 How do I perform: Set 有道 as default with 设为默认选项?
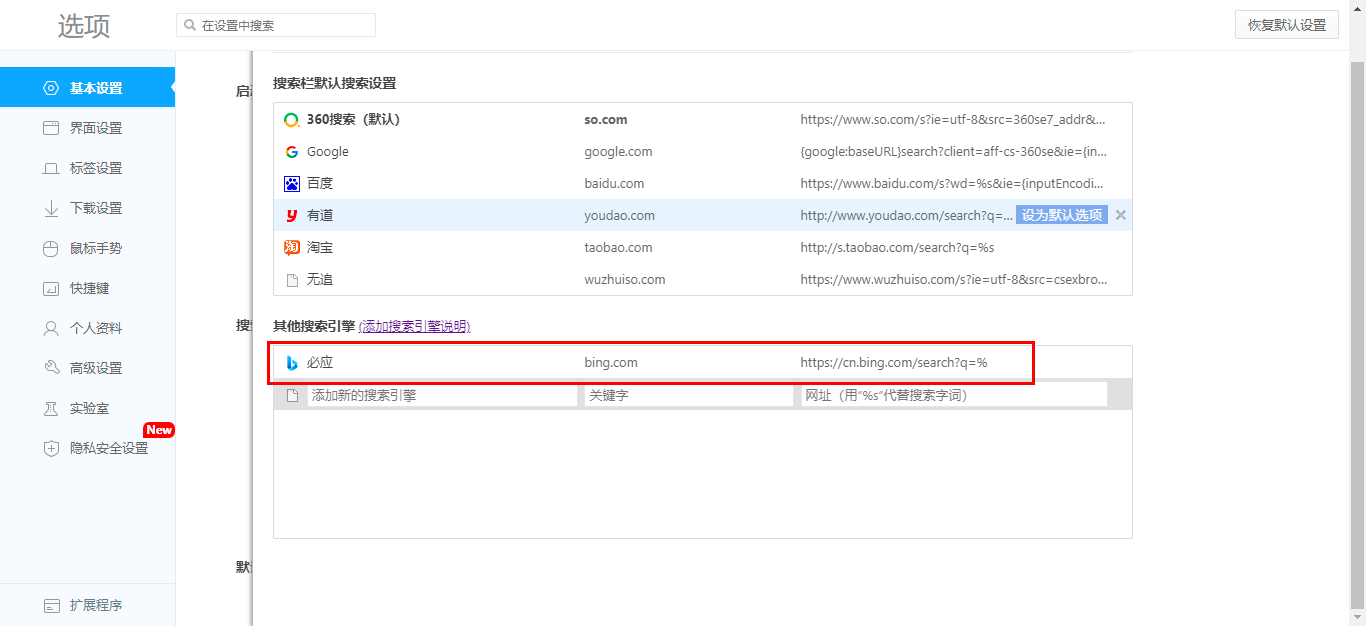click(x=1062, y=215)
